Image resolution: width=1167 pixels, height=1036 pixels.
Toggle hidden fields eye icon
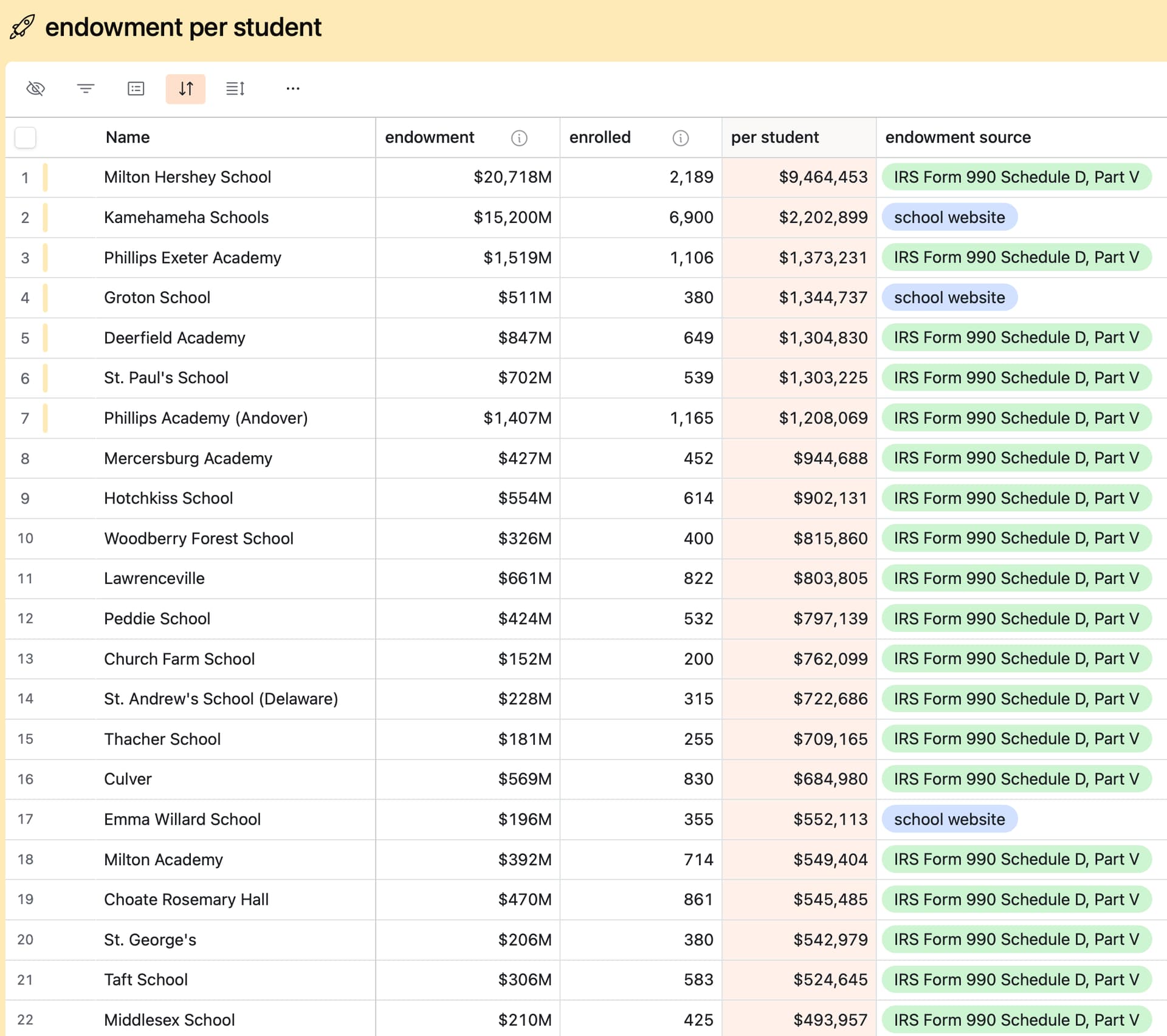pos(36,89)
